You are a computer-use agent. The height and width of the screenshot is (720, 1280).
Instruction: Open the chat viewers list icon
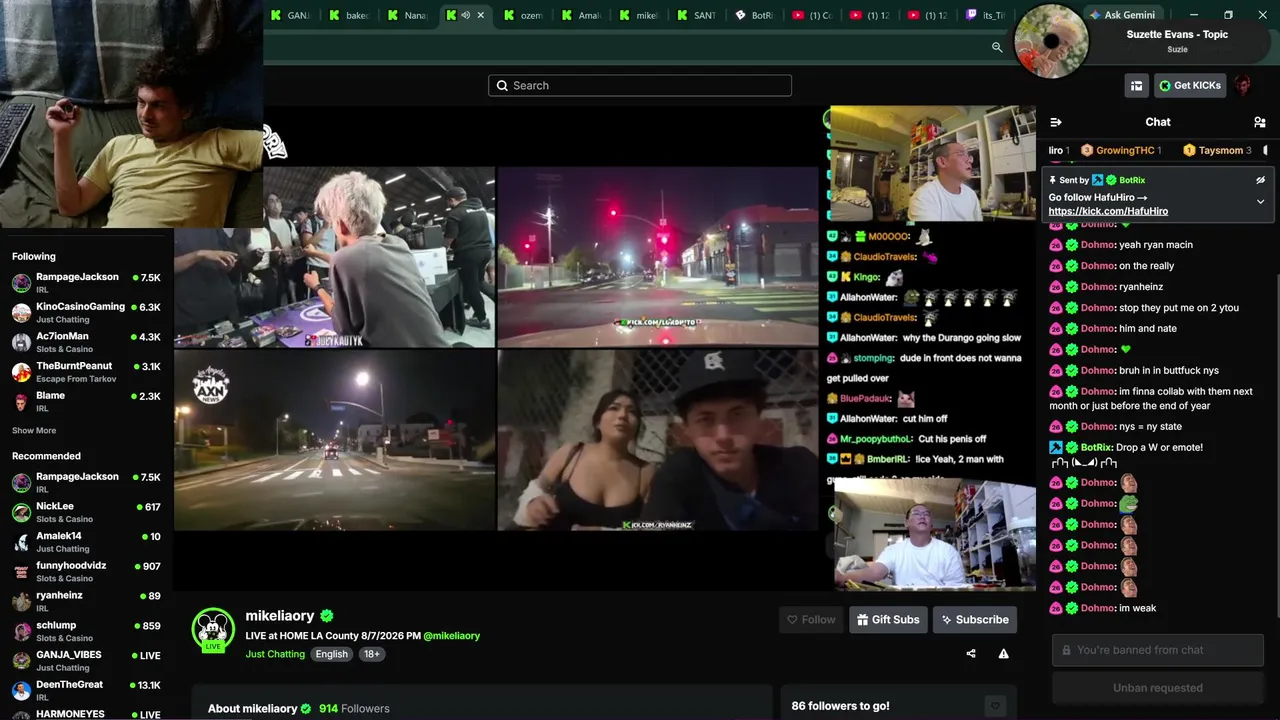[x=1259, y=122]
